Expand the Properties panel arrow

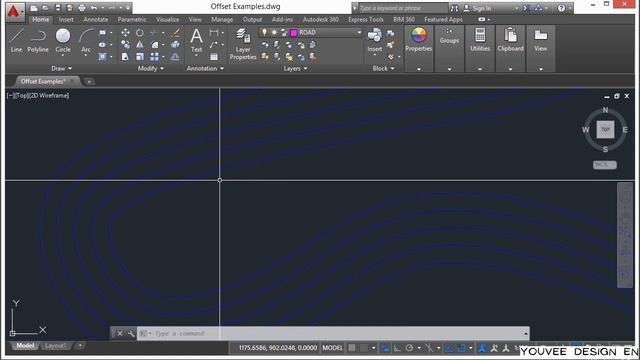[419, 69]
